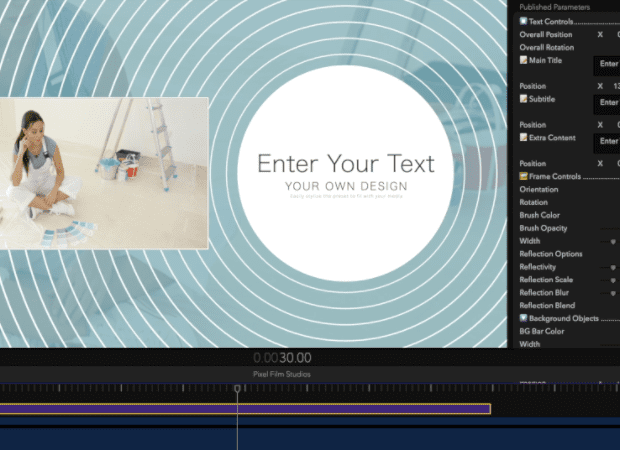Click the Main Title pencil icon

click(523, 60)
